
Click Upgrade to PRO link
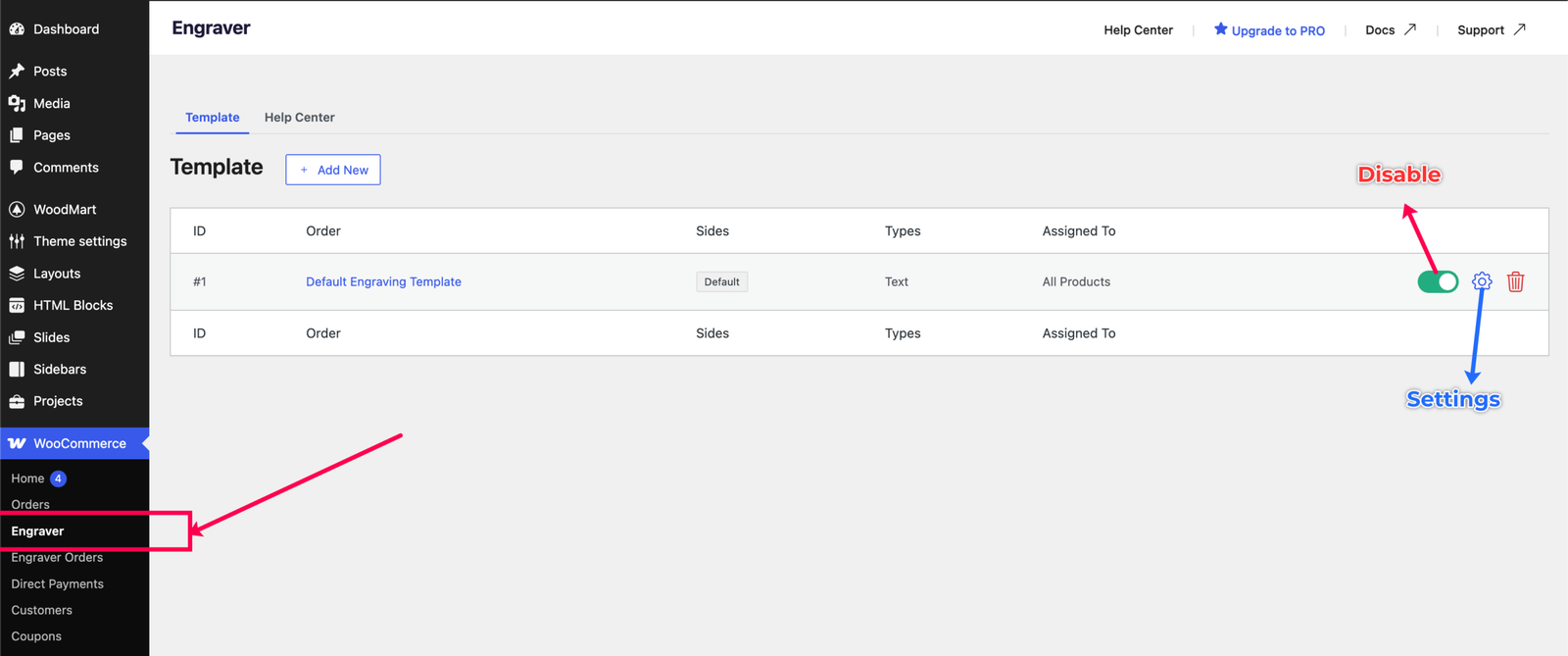1278,30
